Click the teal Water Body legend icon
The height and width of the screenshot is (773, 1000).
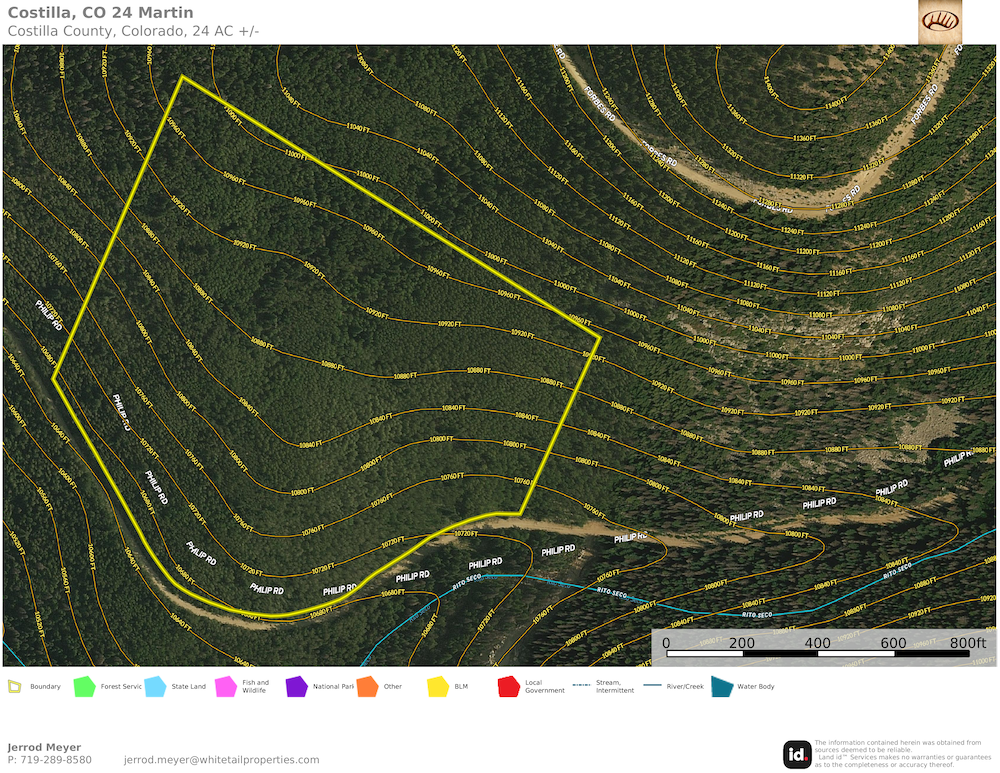click(721, 687)
